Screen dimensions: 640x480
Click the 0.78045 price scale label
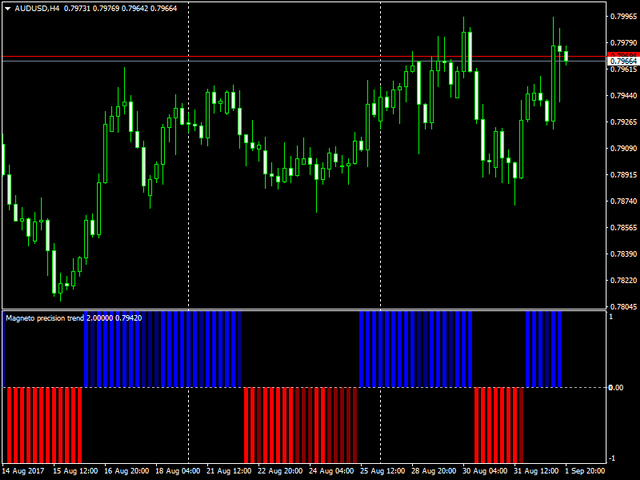pyautogui.click(x=623, y=307)
